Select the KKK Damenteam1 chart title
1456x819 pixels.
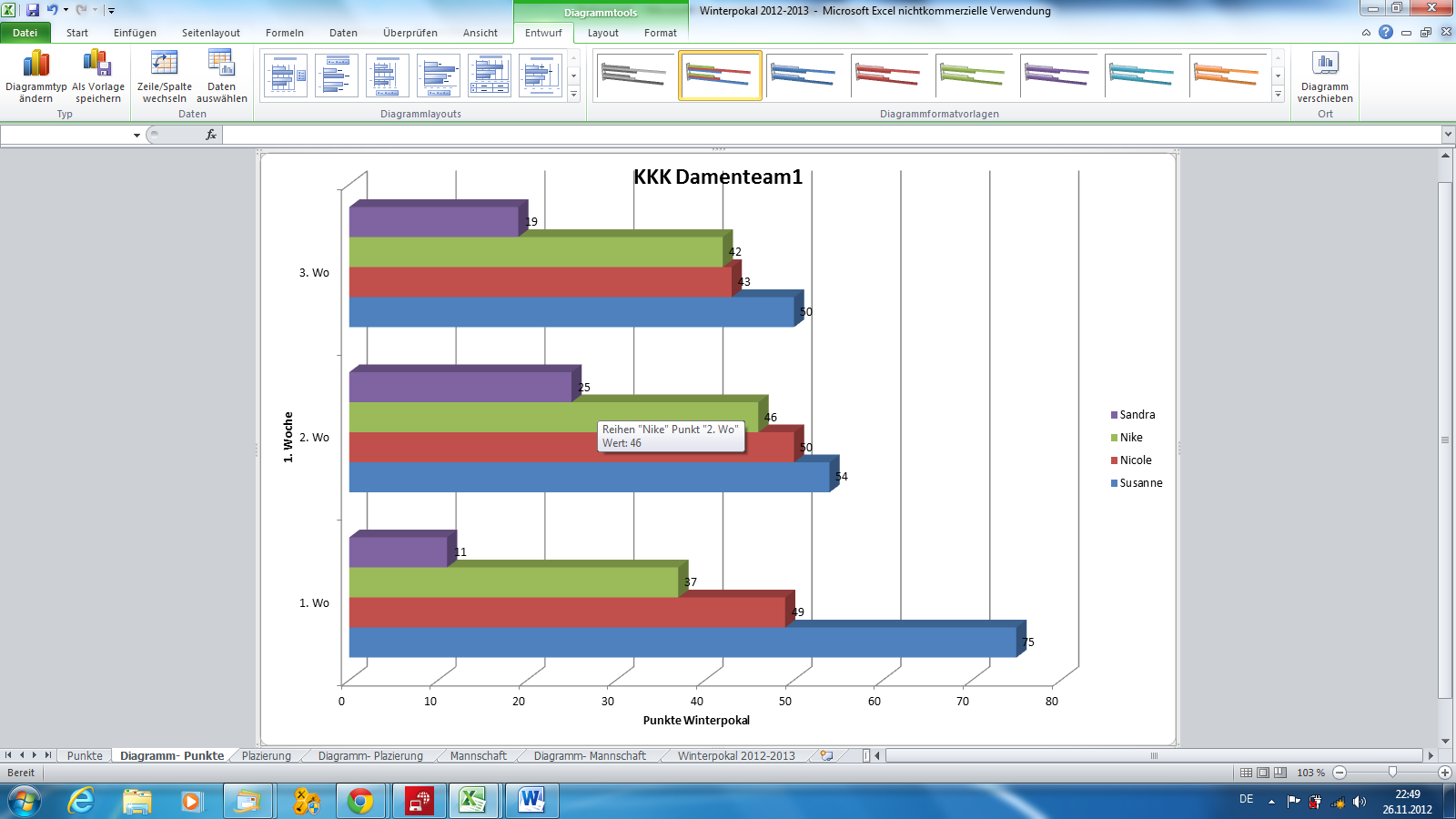pyautogui.click(x=718, y=177)
